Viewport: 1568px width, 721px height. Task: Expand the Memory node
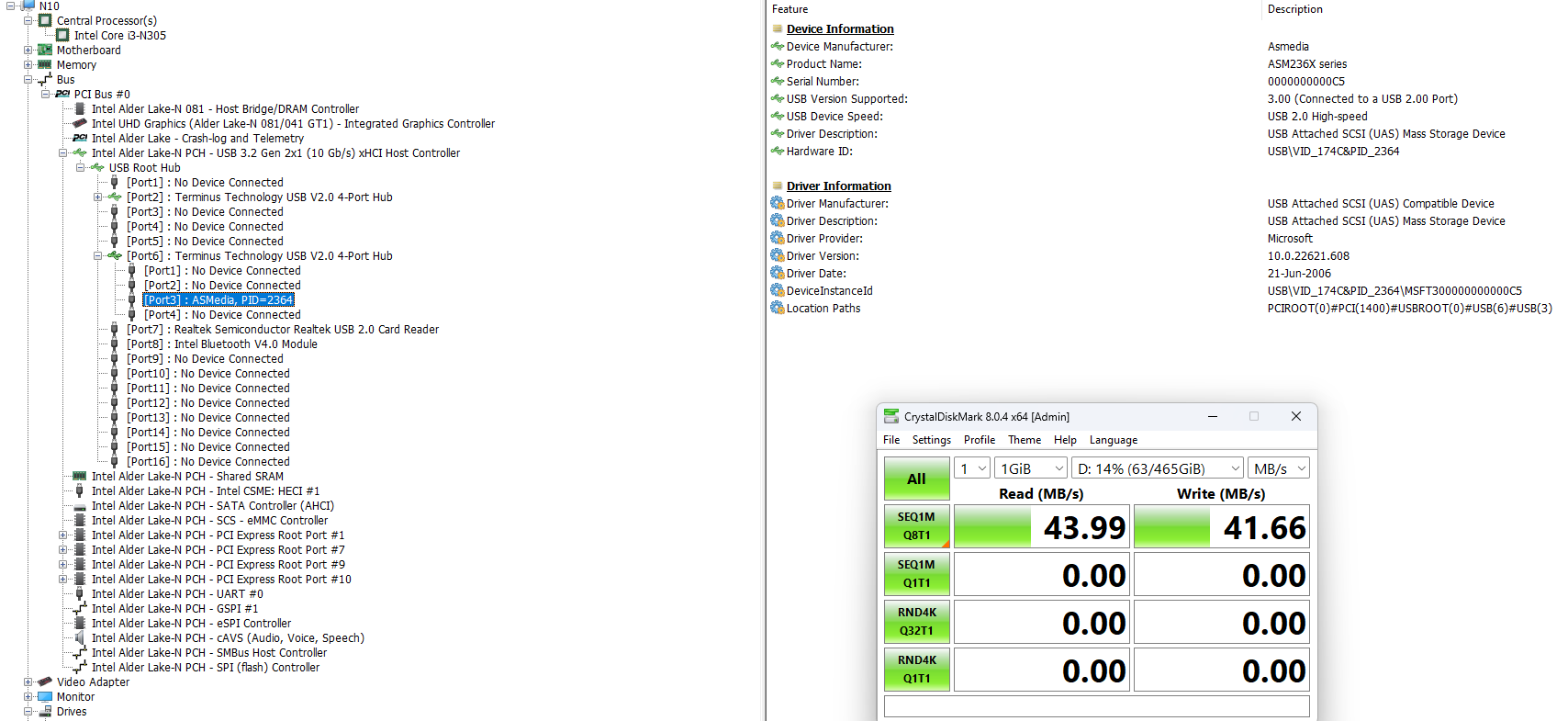click(x=28, y=64)
